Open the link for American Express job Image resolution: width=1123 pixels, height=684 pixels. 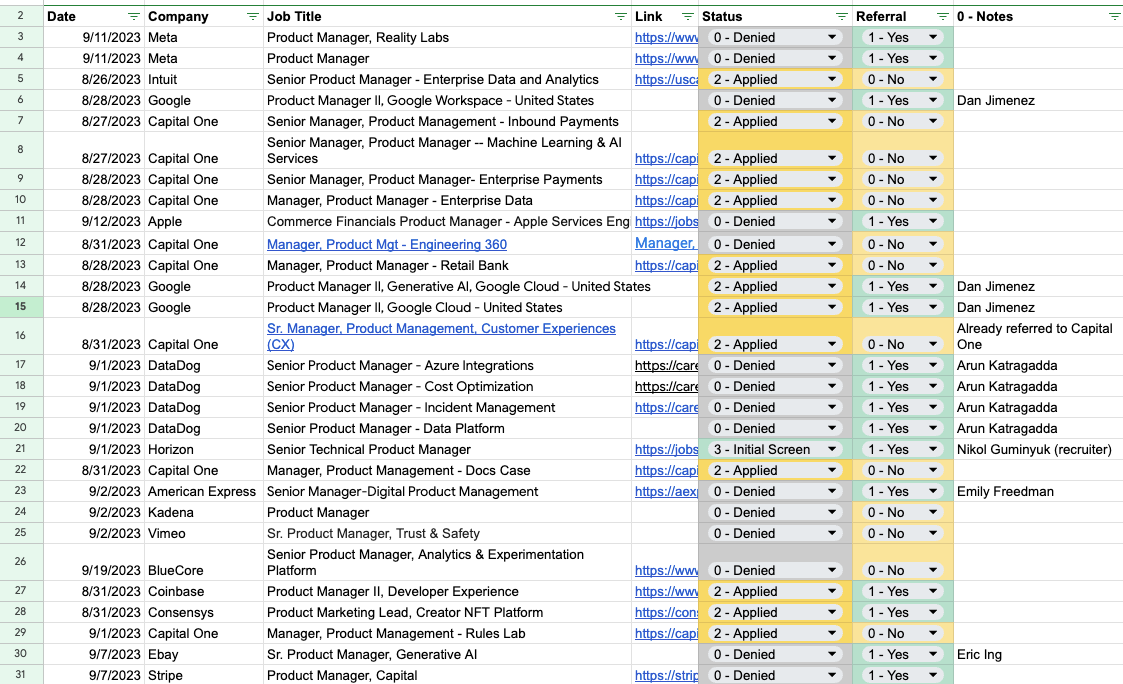coord(666,492)
